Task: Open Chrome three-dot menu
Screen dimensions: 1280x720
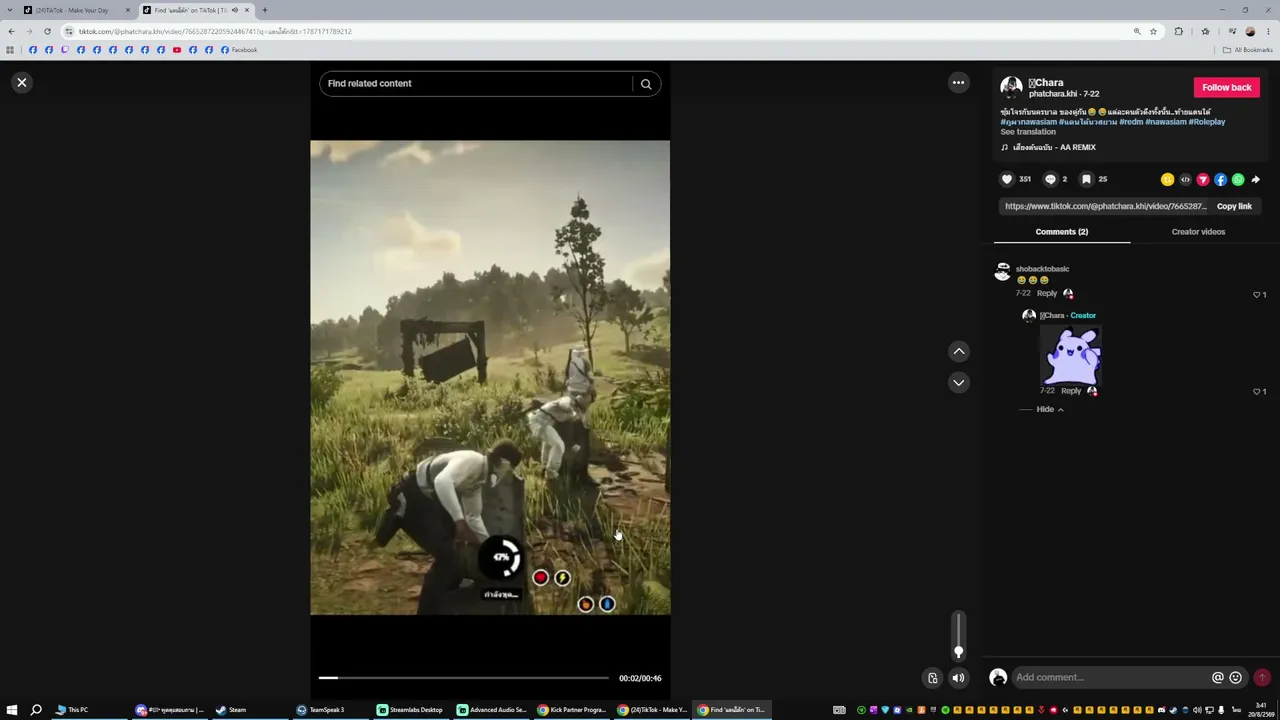Action: 1268,32
